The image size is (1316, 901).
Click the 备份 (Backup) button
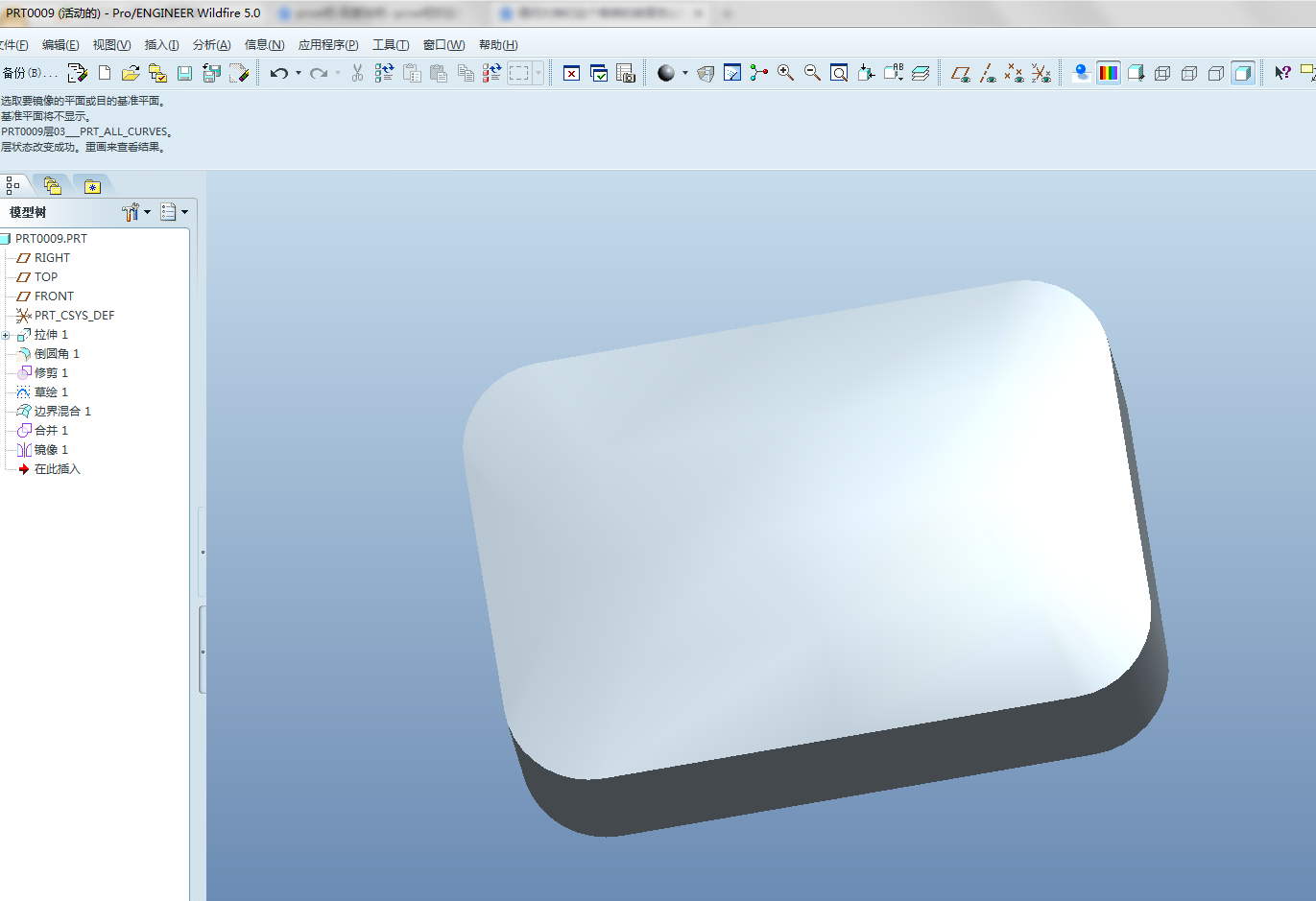tap(29, 73)
